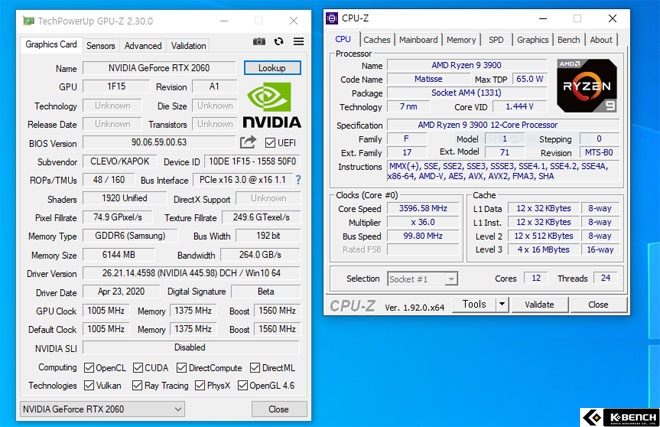Click the Ryzen 9 logo in CPU-Z

click(x=587, y=85)
